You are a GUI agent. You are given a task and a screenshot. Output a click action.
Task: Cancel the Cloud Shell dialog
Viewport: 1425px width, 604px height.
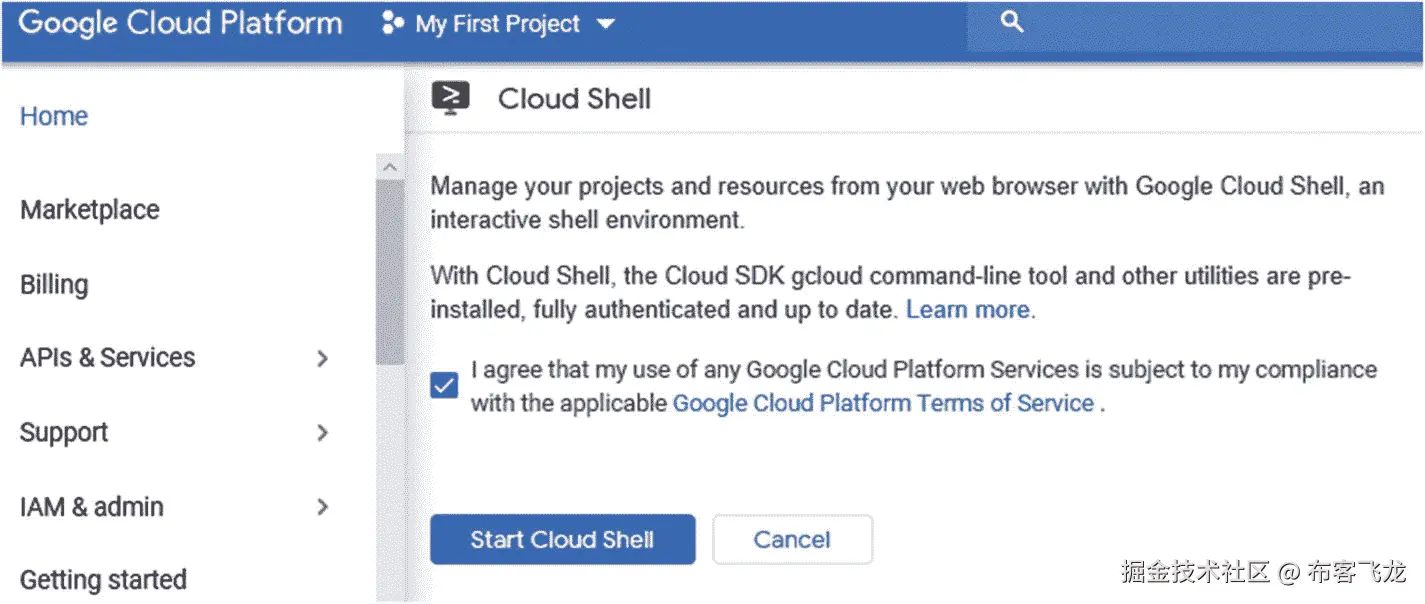[x=792, y=540]
